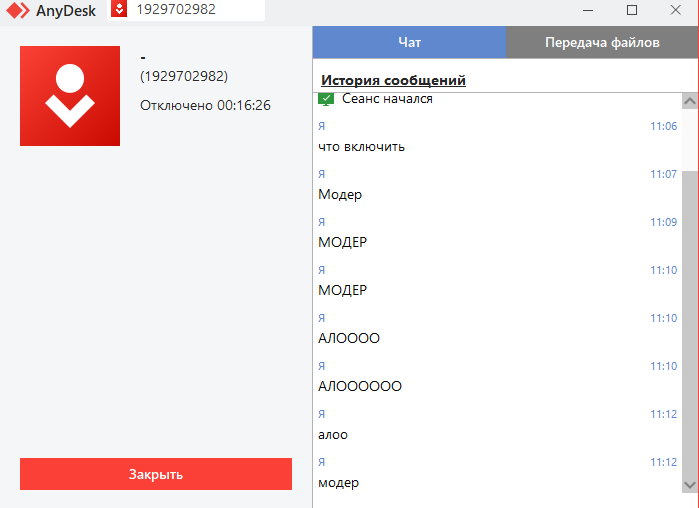
Task: Click the chat history scrollbar thumb
Action: point(690,323)
